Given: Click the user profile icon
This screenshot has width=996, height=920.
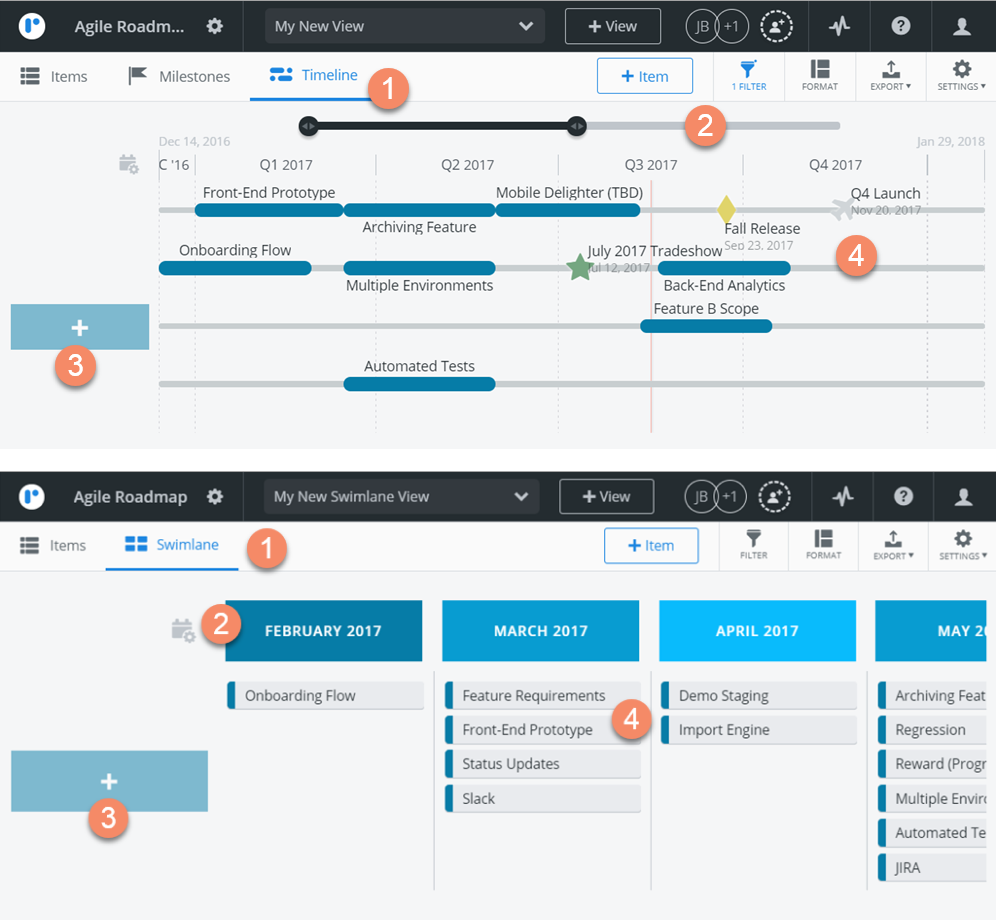Looking at the screenshot, I should [961, 27].
